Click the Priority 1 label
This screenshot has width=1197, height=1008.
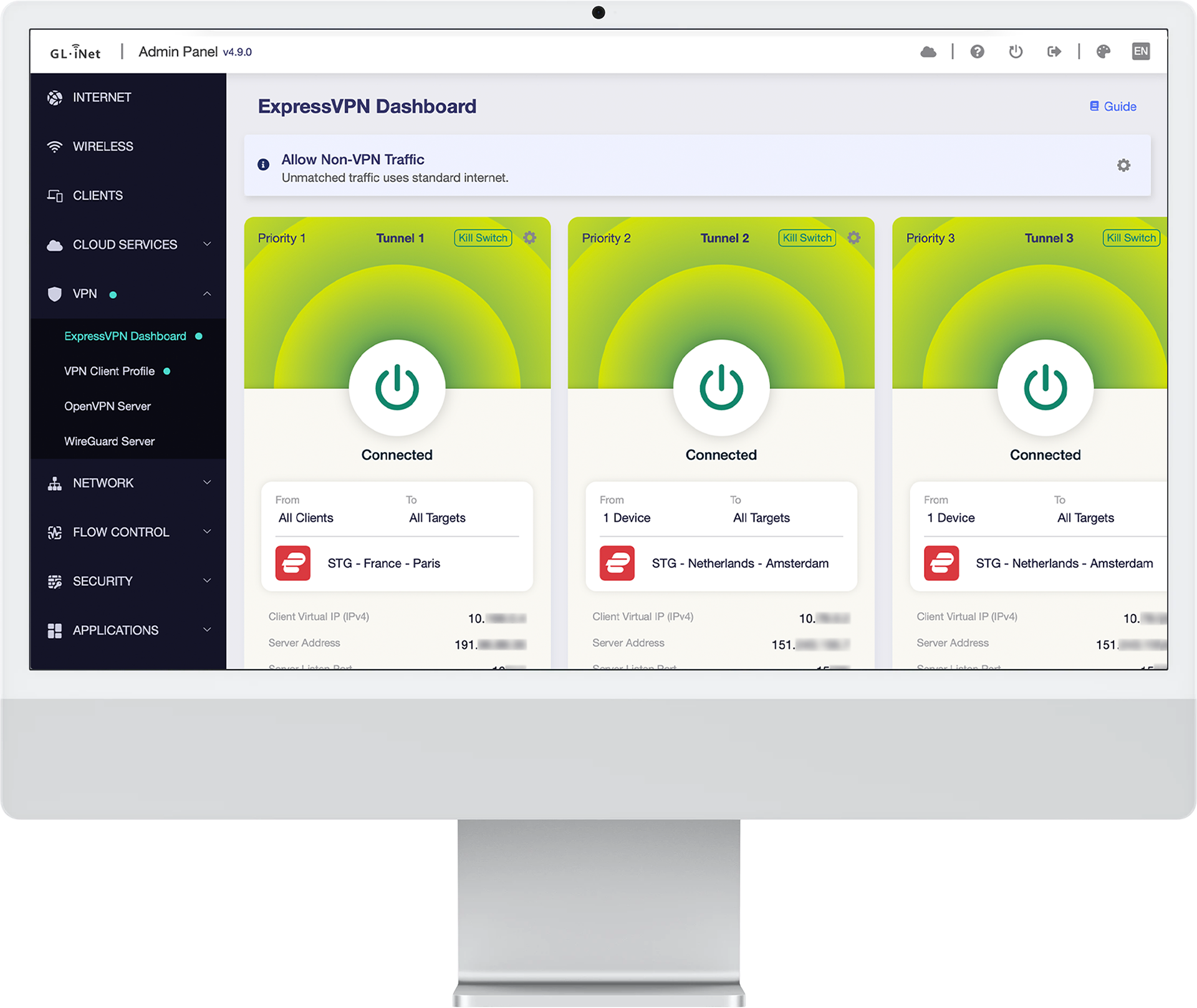282,238
